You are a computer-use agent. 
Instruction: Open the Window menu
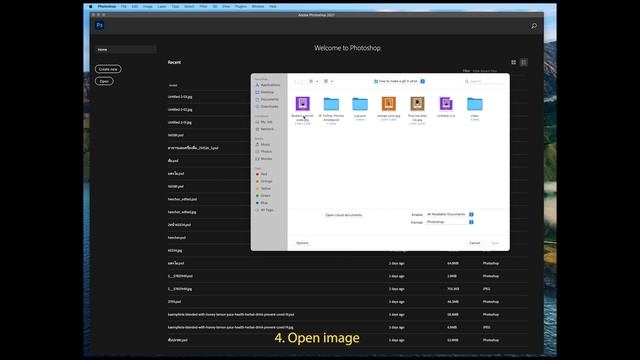click(x=258, y=7)
